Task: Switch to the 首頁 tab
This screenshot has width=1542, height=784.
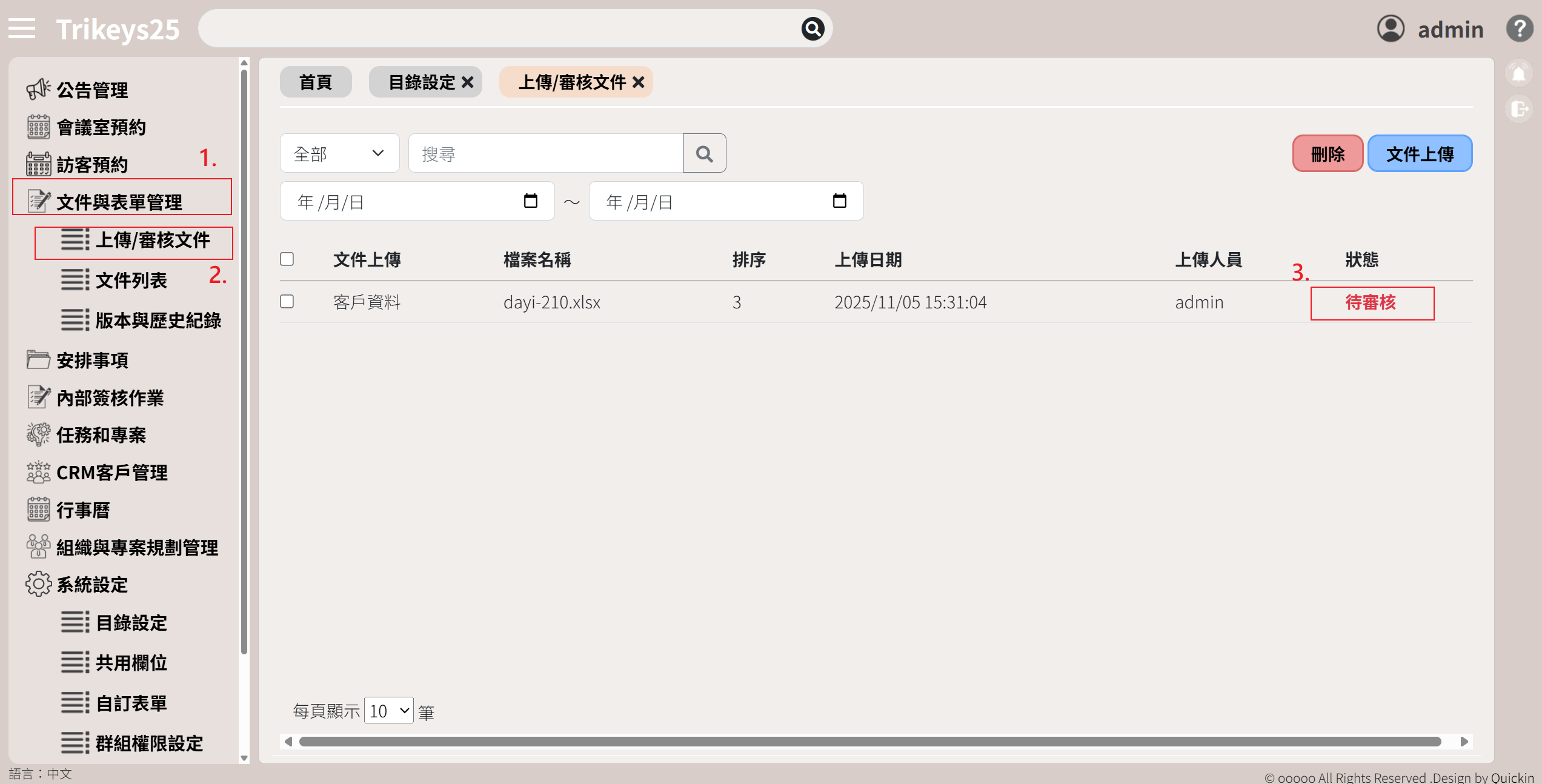Action: pyautogui.click(x=316, y=82)
